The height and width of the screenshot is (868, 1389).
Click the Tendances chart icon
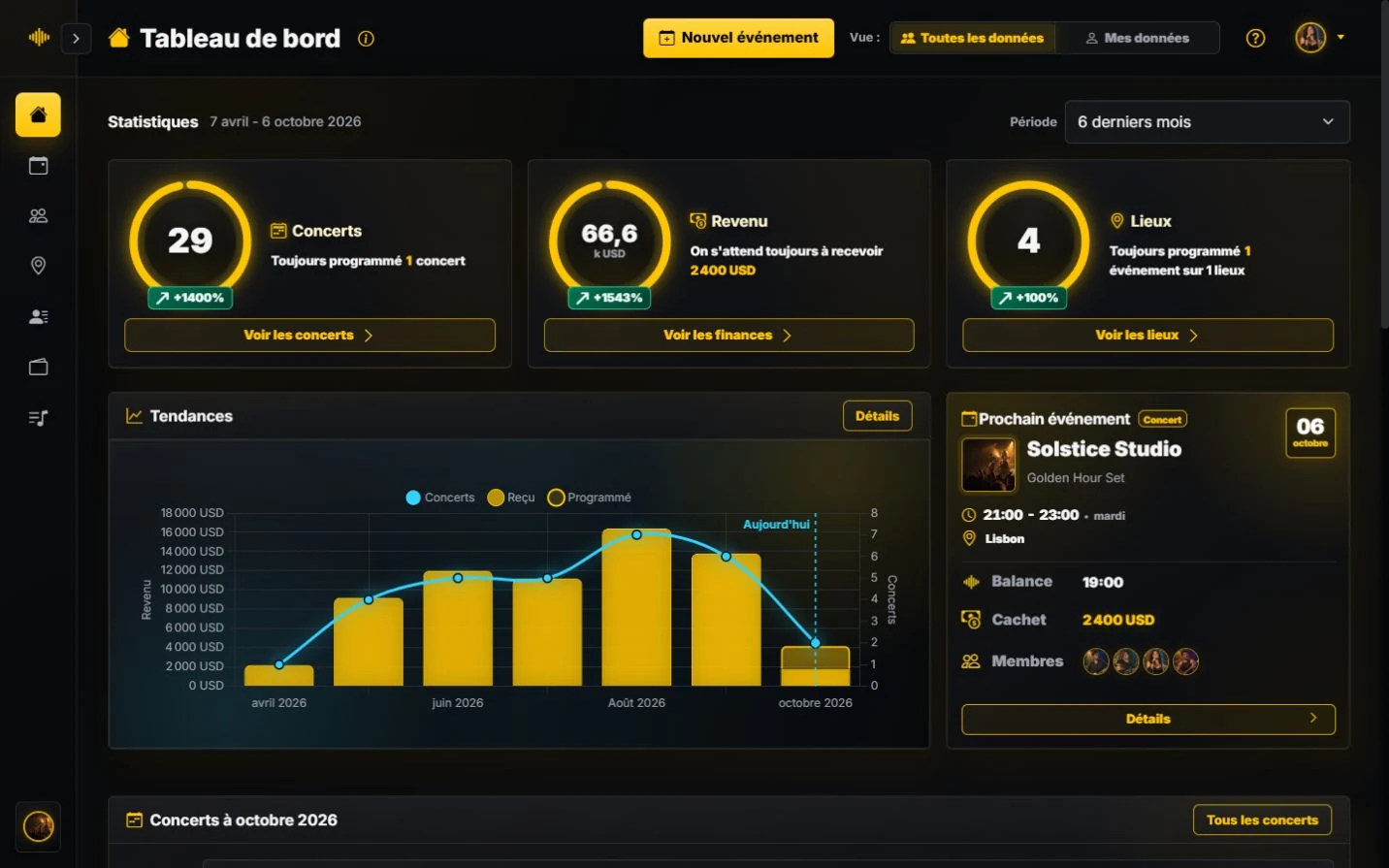click(x=134, y=416)
